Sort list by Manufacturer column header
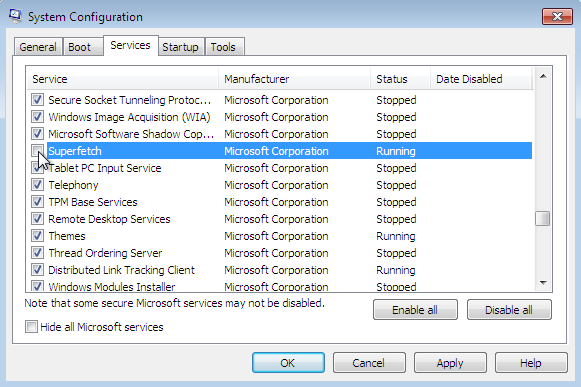 (295, 79)
